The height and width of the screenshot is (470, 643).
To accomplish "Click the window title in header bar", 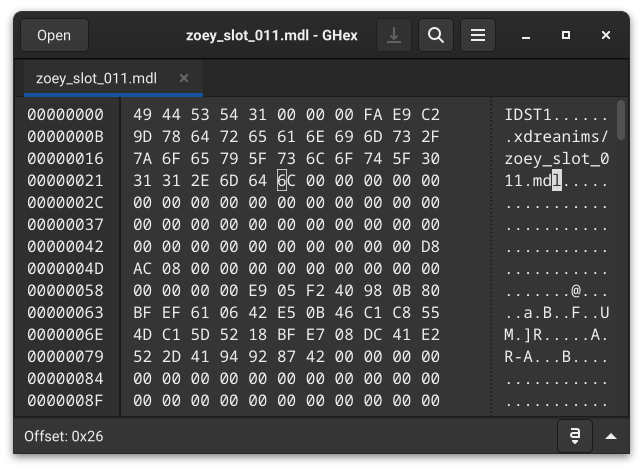I will [266, 36].
